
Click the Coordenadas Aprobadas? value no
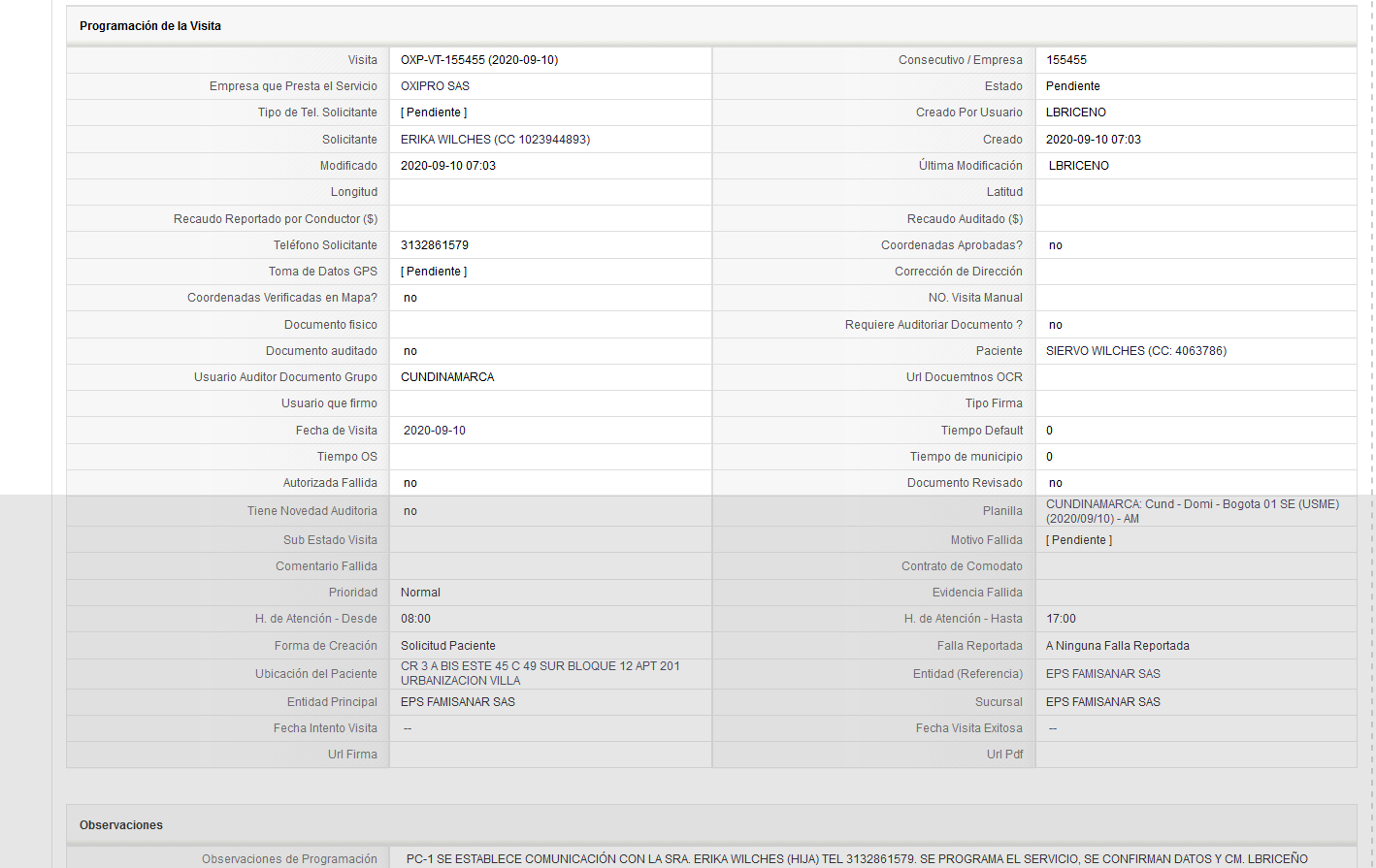coord(1056,245)
